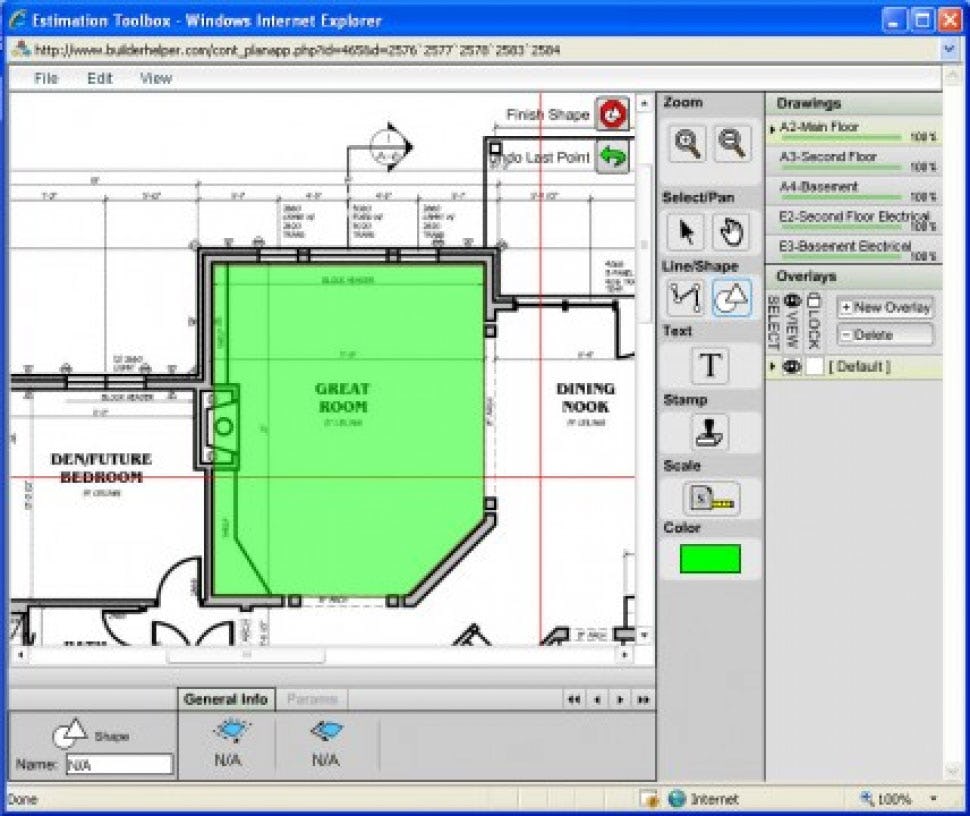Activate the Stamp tool
Image resolution: width=970 pixels, height=816 pixels.
709,432
